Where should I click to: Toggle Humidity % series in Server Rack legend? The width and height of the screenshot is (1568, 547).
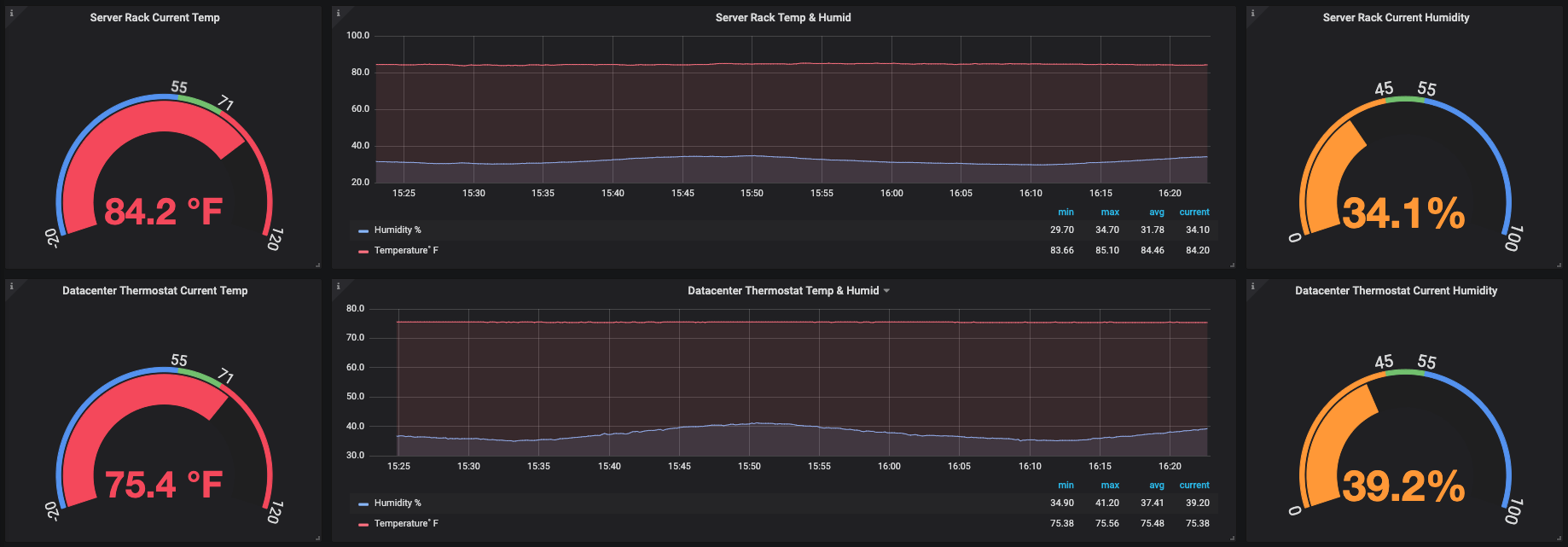[398, 230]
